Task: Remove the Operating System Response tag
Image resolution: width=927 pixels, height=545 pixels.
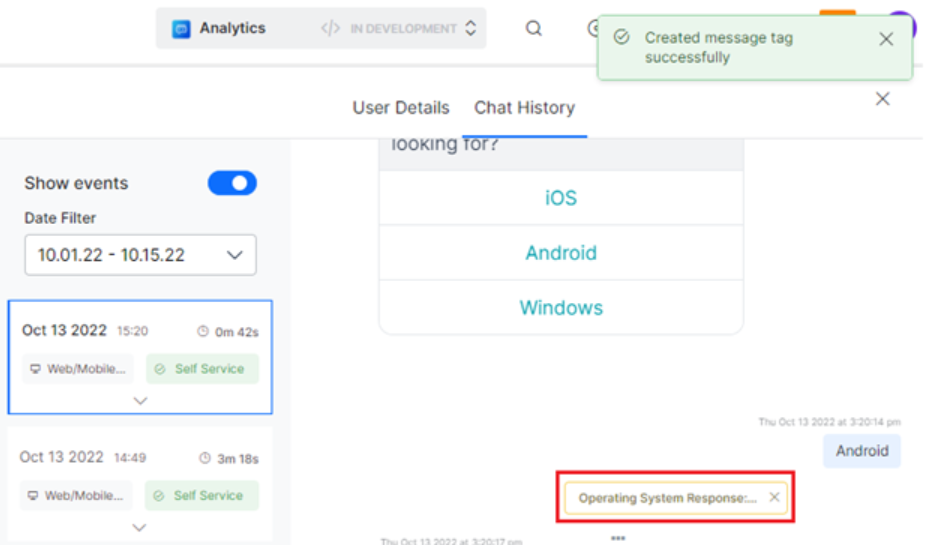Action: point(774,497)
